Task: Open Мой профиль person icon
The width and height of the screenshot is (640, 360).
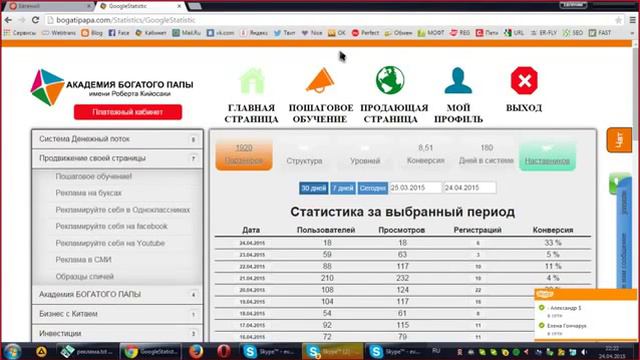Action: coord(458,80)
